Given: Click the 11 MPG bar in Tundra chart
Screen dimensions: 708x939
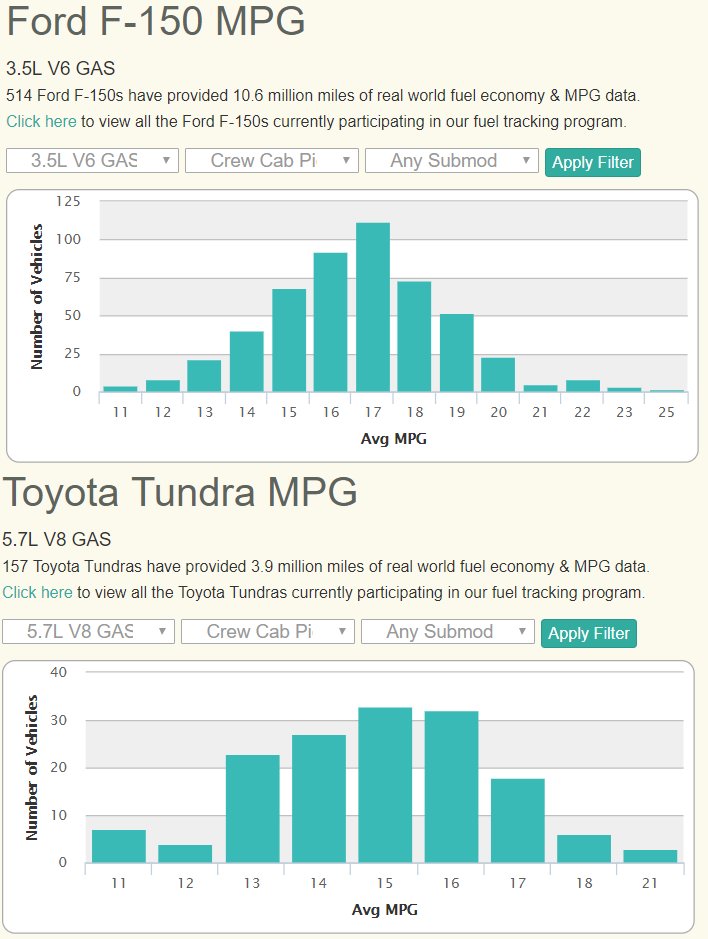Looking at the screenshot, I should point(119,846).
